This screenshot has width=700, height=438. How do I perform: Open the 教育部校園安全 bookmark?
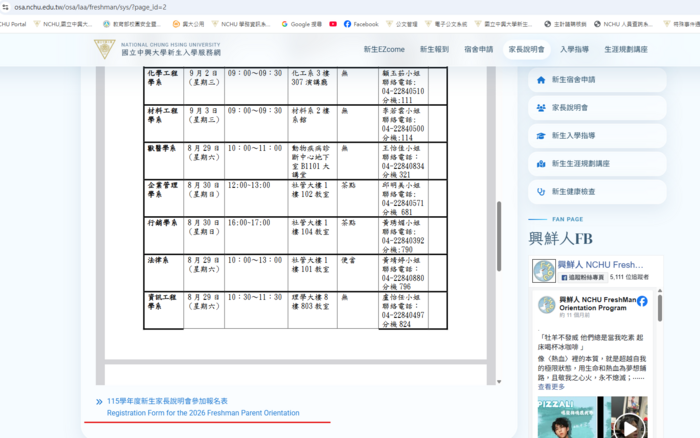point(132,24)
